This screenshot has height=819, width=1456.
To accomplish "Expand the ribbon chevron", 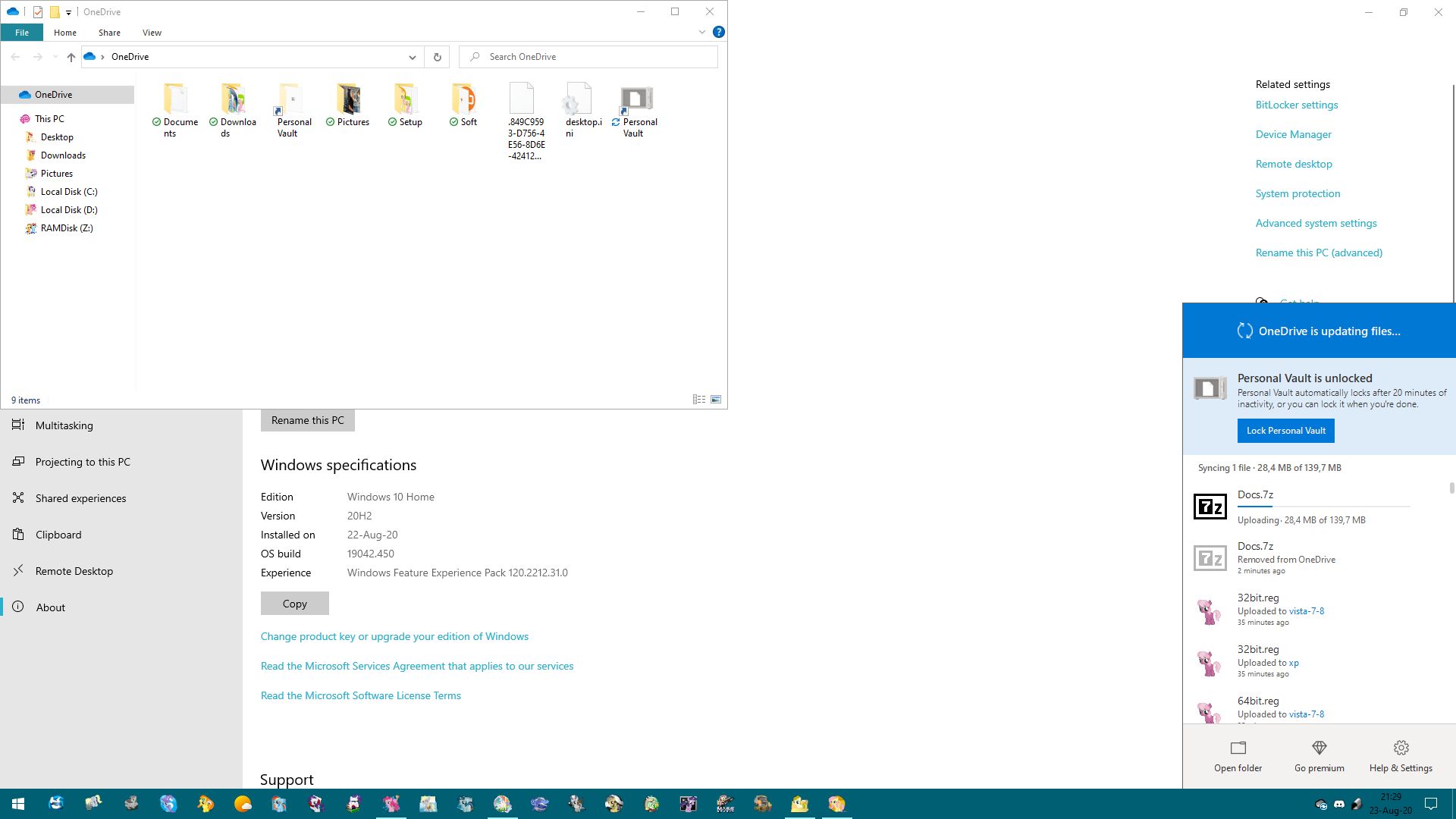I will [701, 32].
